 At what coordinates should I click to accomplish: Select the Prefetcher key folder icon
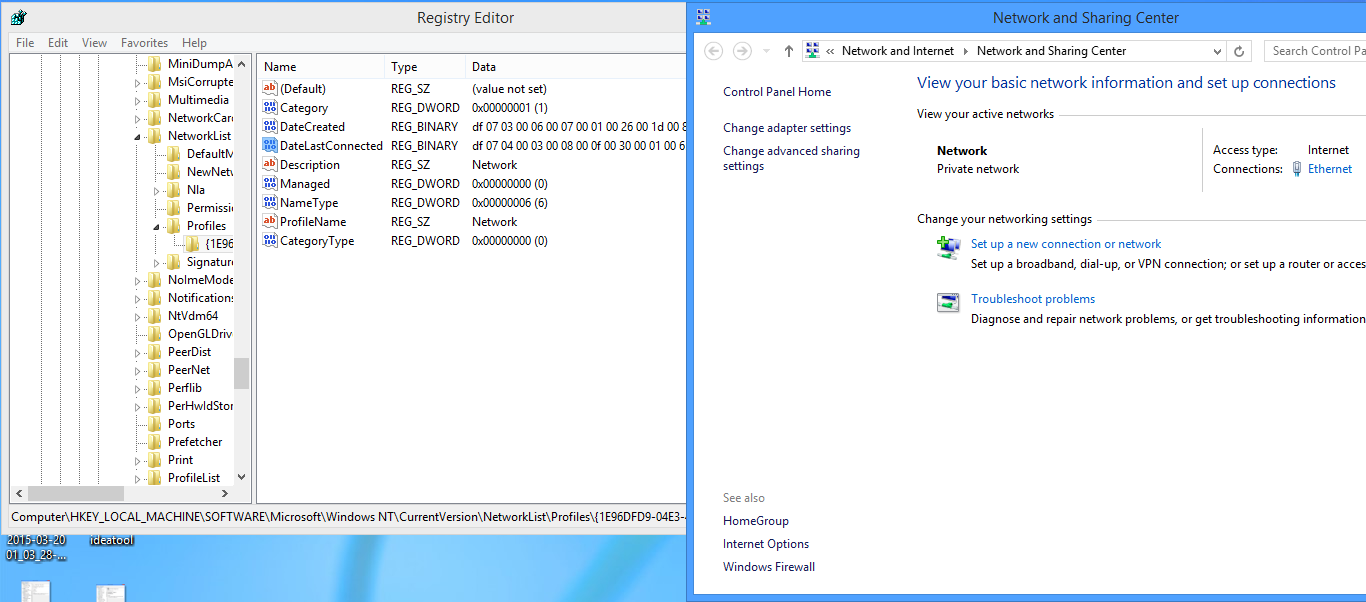click(154, 442)
